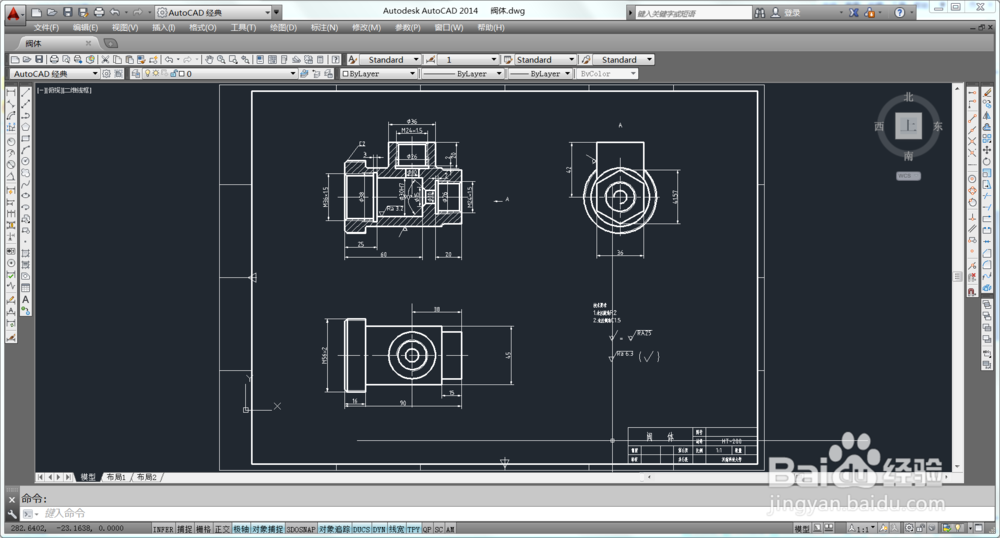Open the ByLayer lineweight dropdown
This screenshot has height=538, width=1000.
(x=540, y=73)
